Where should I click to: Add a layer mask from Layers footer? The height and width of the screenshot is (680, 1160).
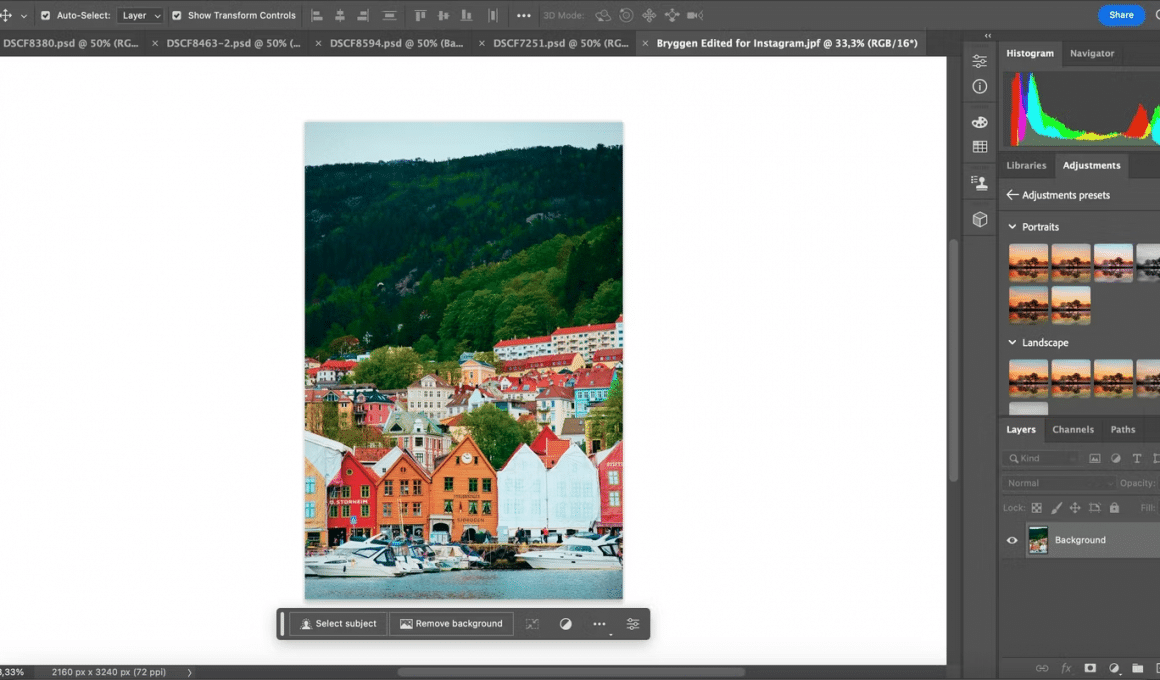point(1090,667)
